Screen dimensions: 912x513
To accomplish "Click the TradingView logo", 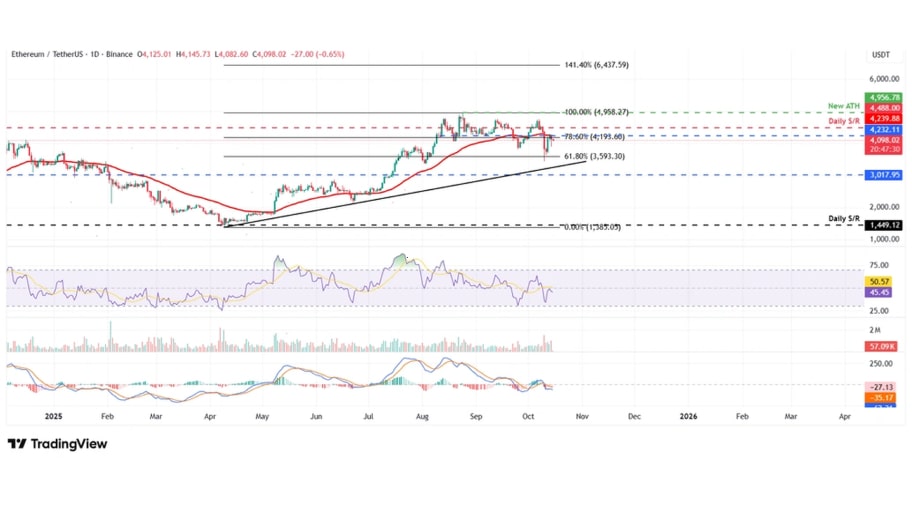I will [x=57, y=444].
